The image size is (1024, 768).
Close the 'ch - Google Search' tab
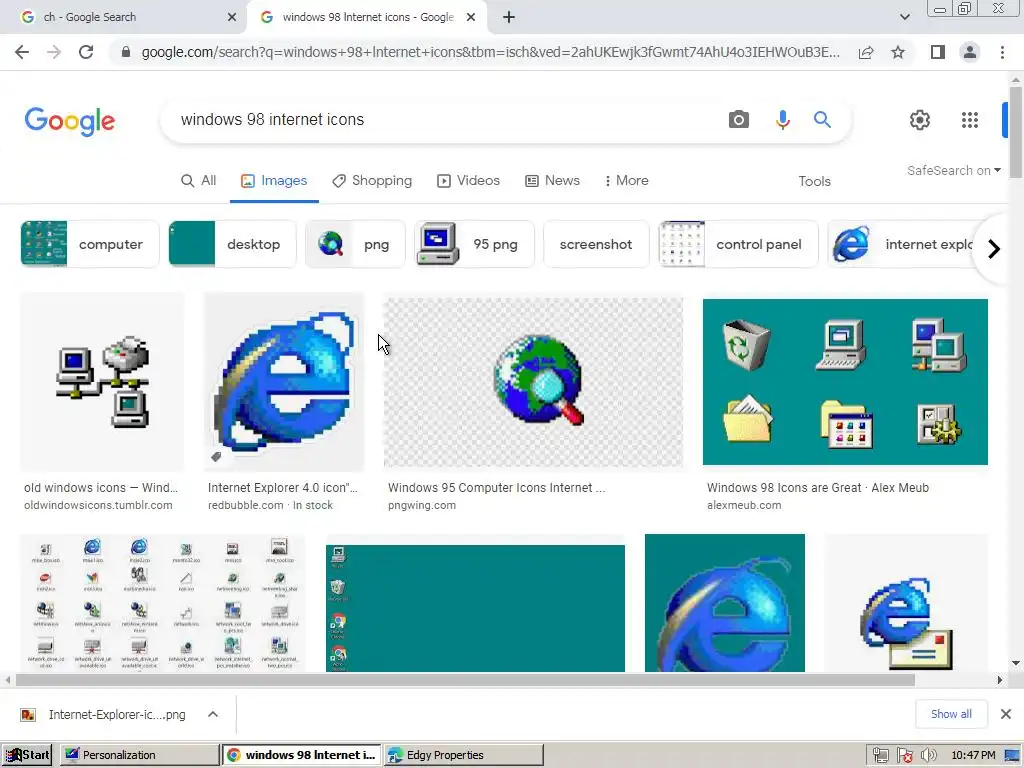(x=232, y=17)
